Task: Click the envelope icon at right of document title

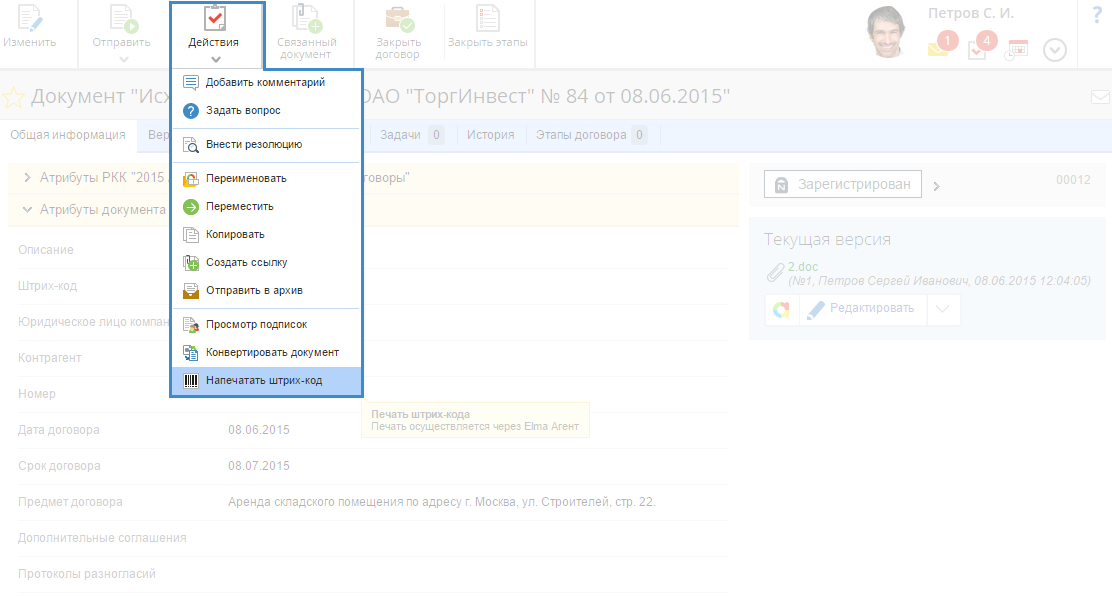Action: pos(1101,97)
